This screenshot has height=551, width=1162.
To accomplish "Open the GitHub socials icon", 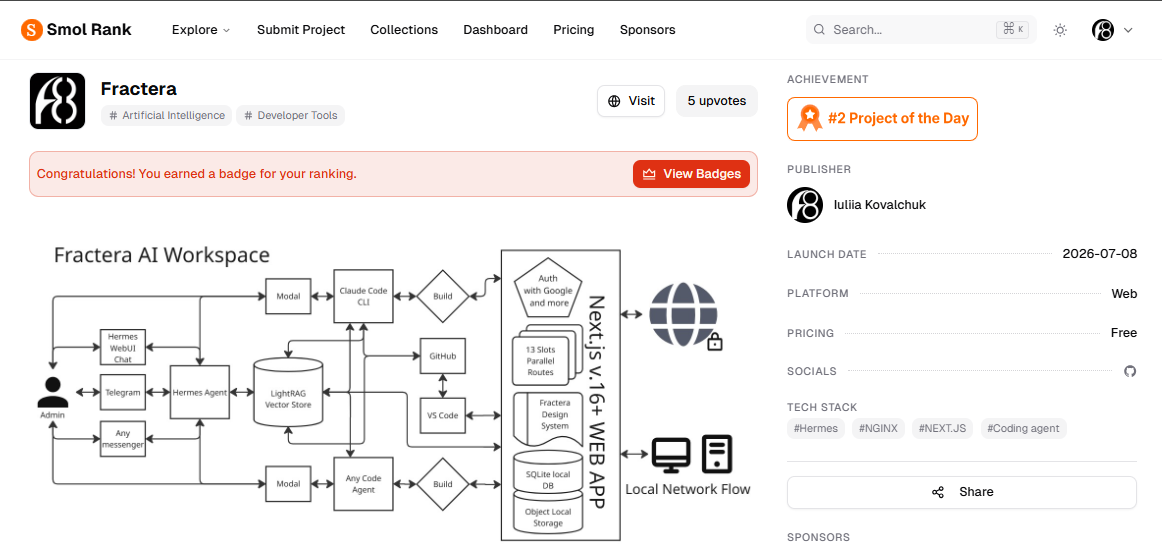I will pyautogui.click(x=1130, y=371).
